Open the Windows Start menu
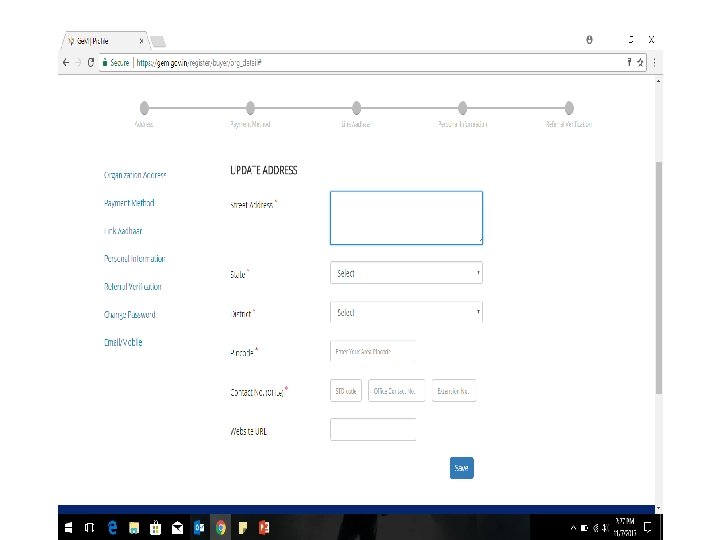 (x=68, y=528)
